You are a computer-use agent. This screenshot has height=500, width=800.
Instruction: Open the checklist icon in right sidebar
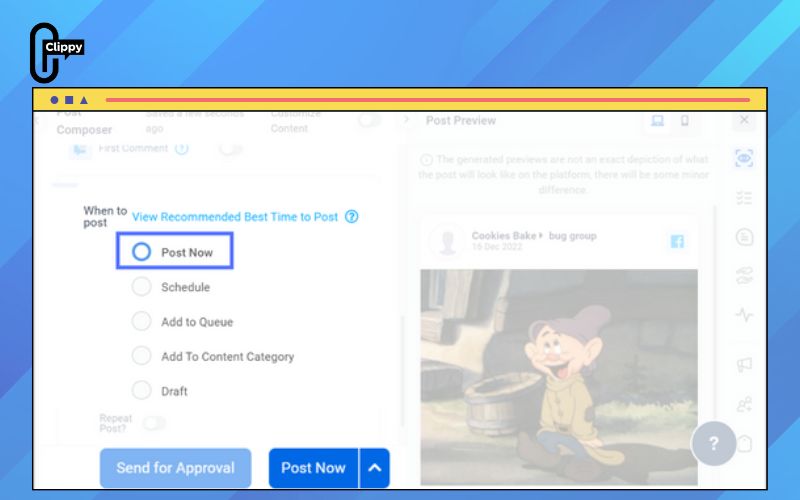click(x=744, y=197)
